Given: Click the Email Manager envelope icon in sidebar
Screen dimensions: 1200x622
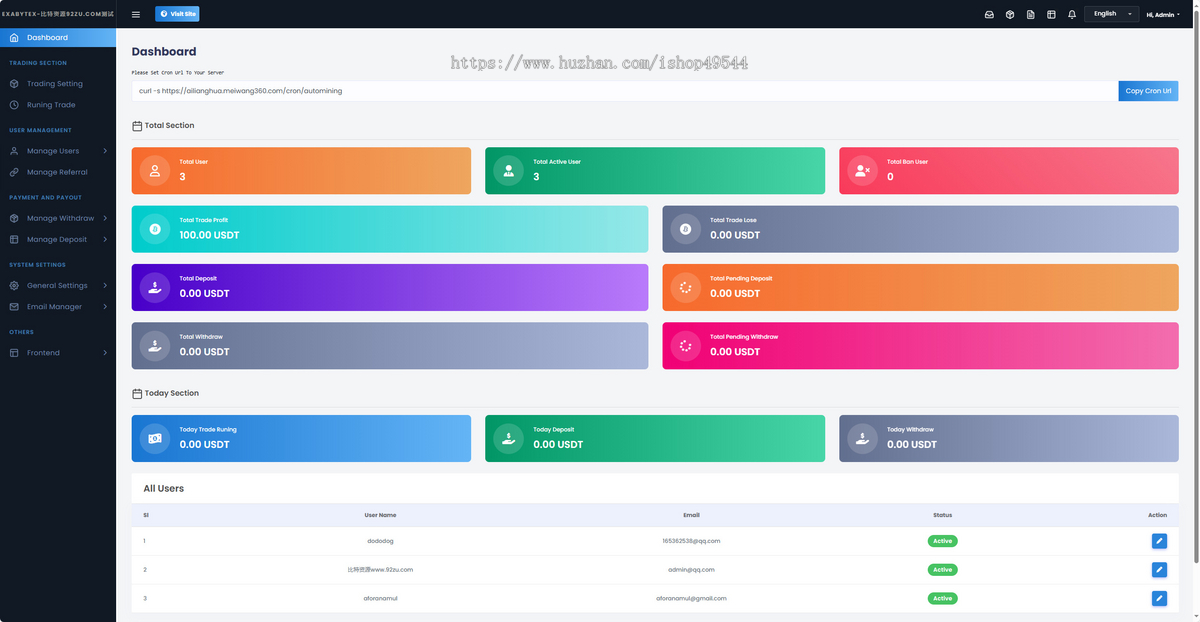Looking at the screenshot, I should (x=14, y=307).
